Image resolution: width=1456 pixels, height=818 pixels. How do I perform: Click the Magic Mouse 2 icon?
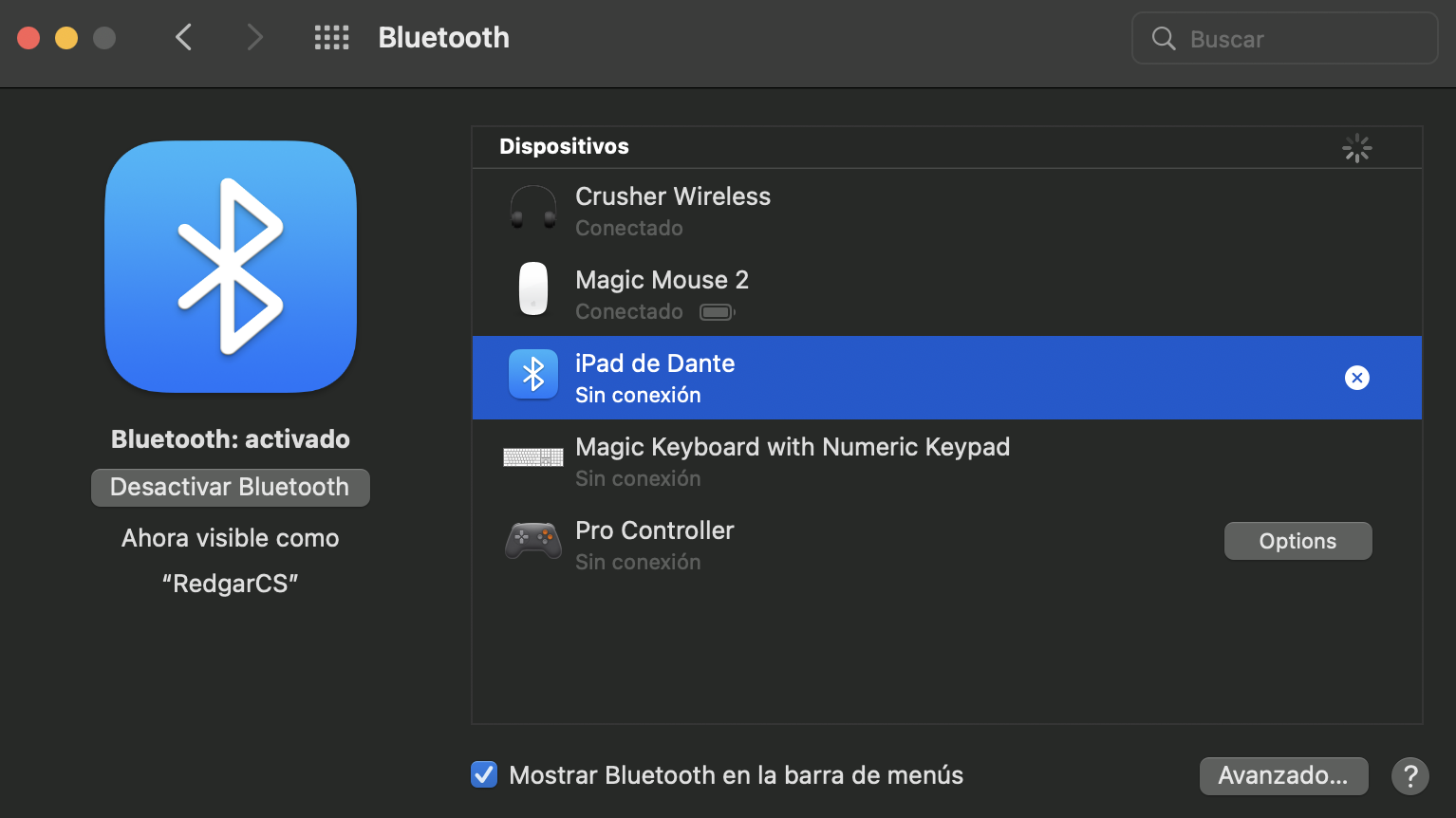[532, 288]
